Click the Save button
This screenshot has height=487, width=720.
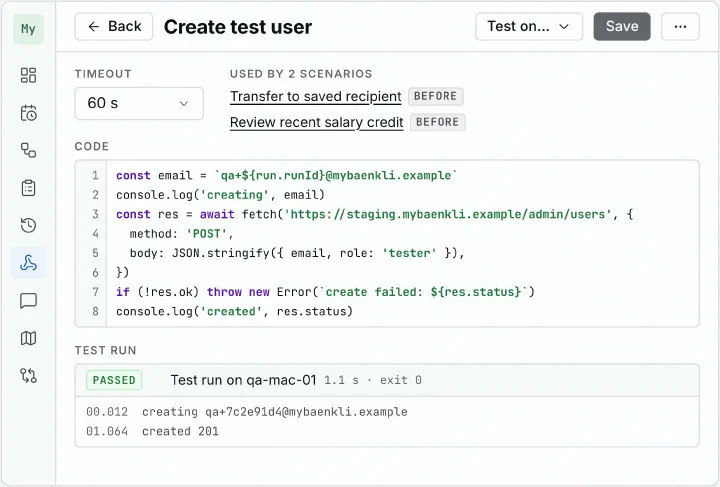pyautogui.click(x=622, y=27)
